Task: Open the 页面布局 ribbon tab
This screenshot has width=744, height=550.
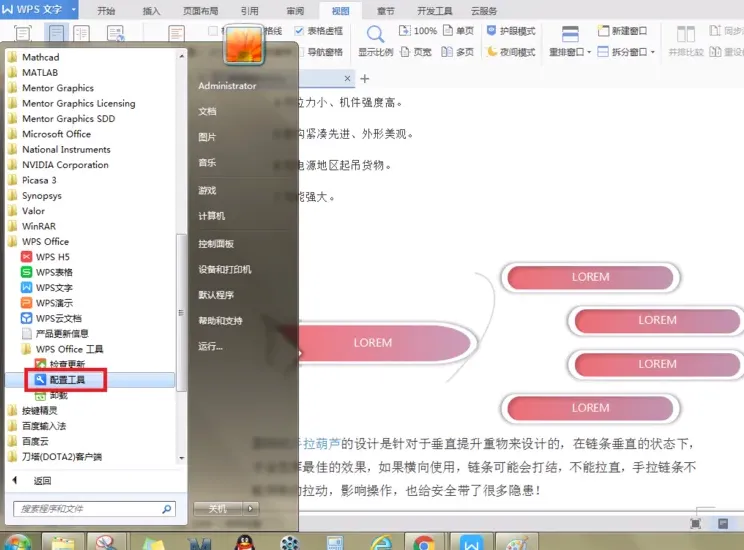Action: 200,10
